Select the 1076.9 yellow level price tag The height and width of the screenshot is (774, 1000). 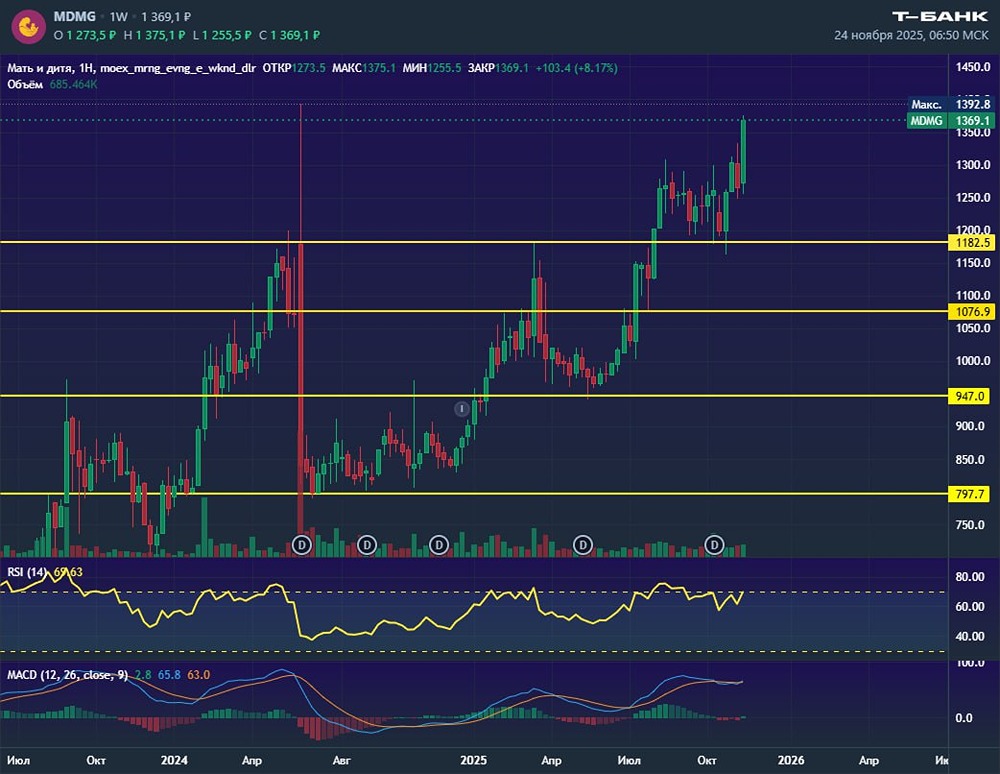click(971, 312)
